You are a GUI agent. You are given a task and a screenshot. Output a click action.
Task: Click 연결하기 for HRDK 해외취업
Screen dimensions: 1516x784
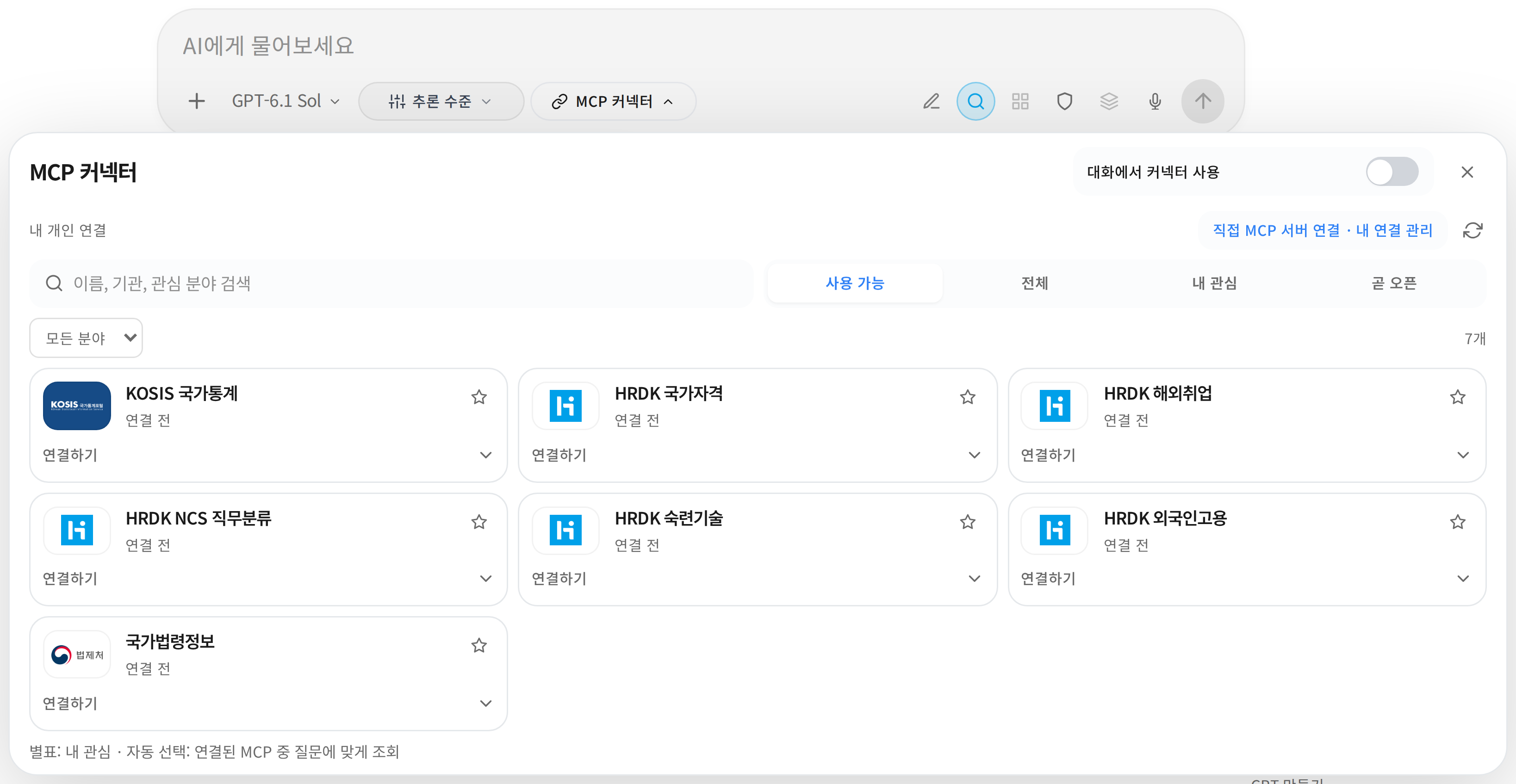click(1048, 455)
